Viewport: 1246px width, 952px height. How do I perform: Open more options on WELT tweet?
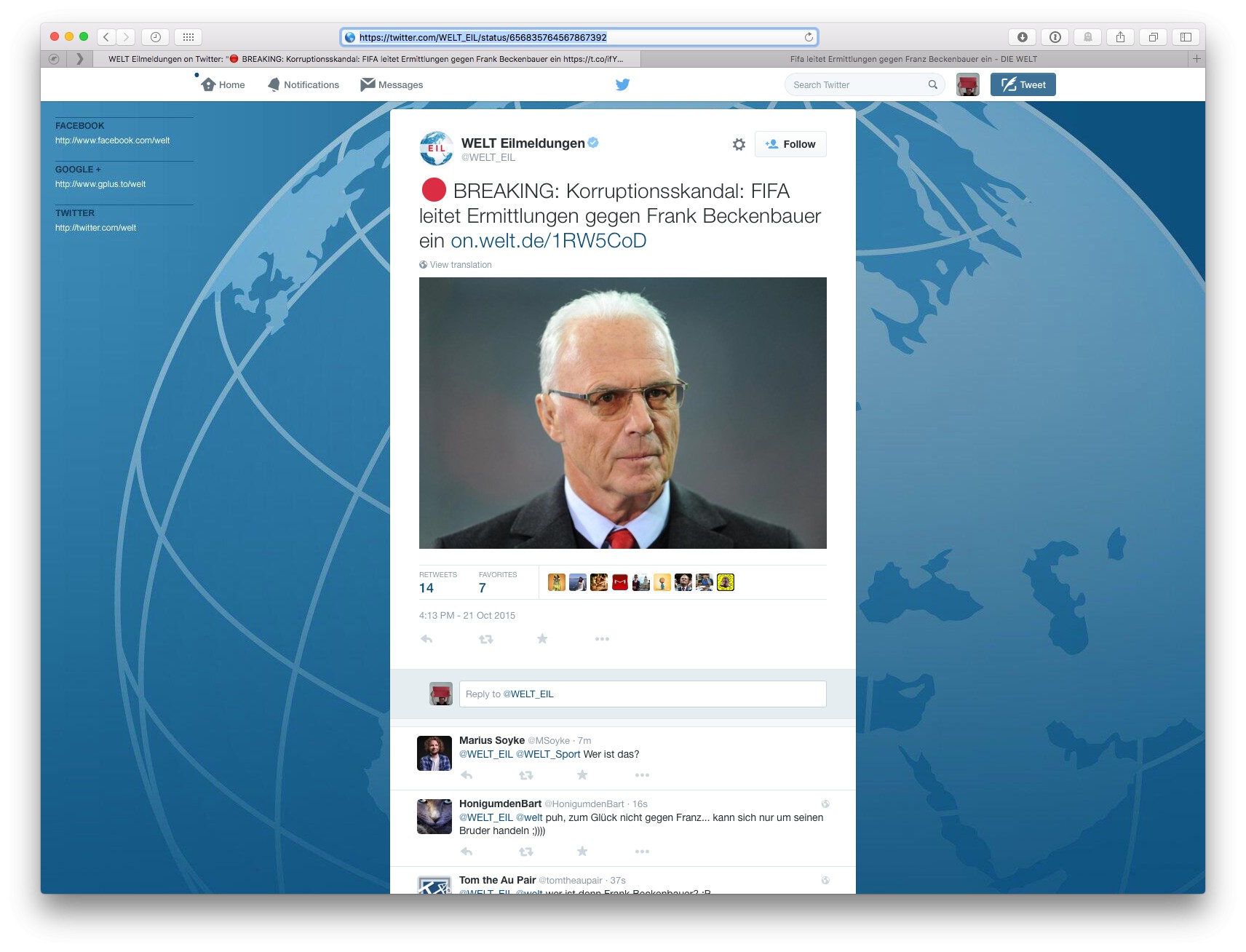tap(602, 639)
